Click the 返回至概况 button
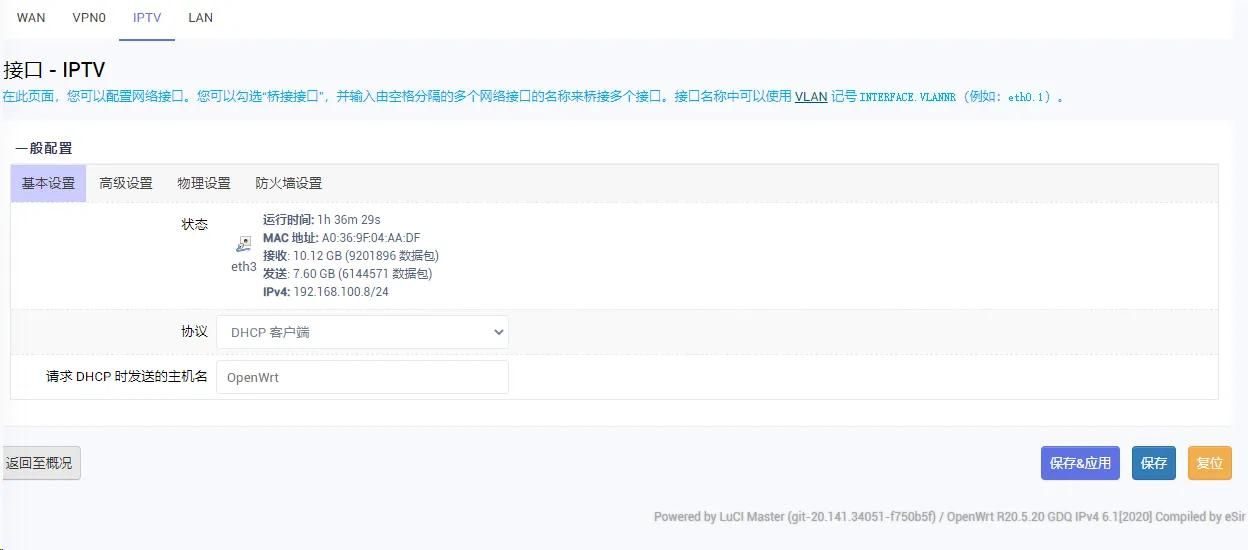 (40, 463)
